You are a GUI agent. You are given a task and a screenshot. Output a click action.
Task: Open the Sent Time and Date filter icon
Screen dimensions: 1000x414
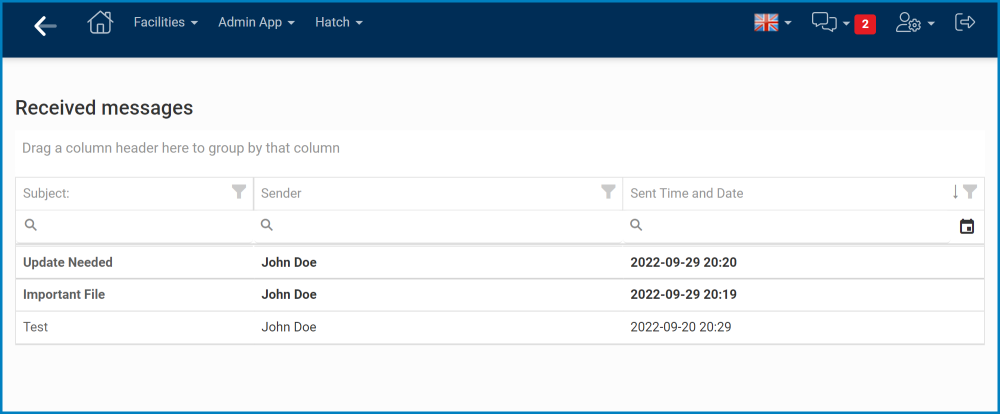click(970, 192)
